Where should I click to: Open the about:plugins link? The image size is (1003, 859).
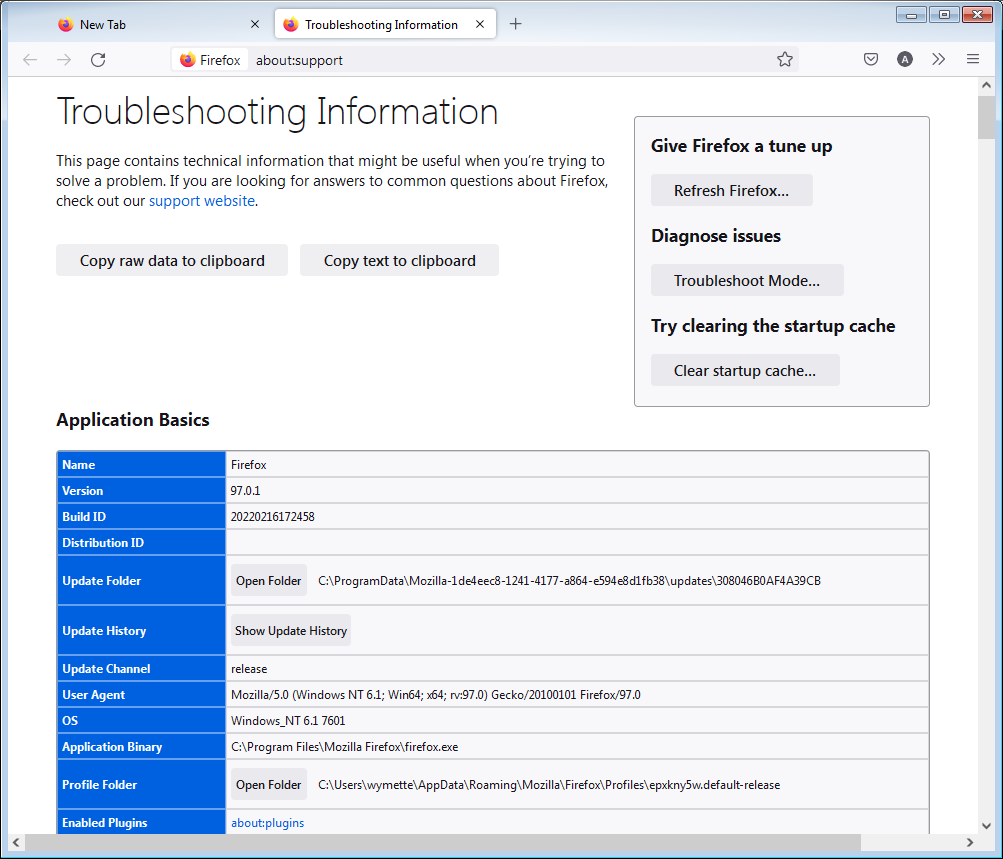click(x=267, y=823)
